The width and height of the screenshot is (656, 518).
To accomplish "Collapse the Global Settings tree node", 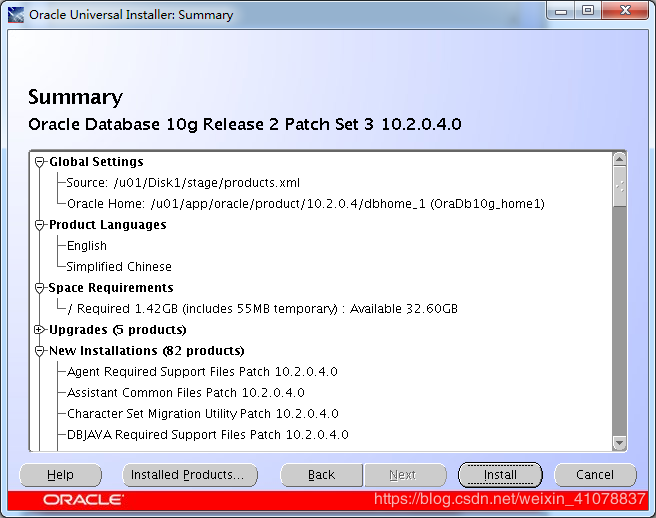I will [40, 162].
